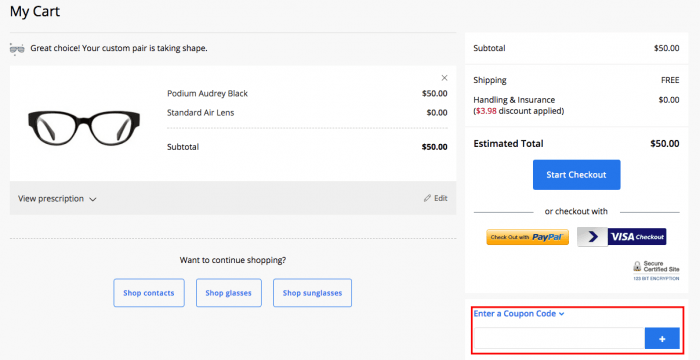Open Shop glasses
The width and height of the screenshot is (700, 360).
click(x=229, y=293)
